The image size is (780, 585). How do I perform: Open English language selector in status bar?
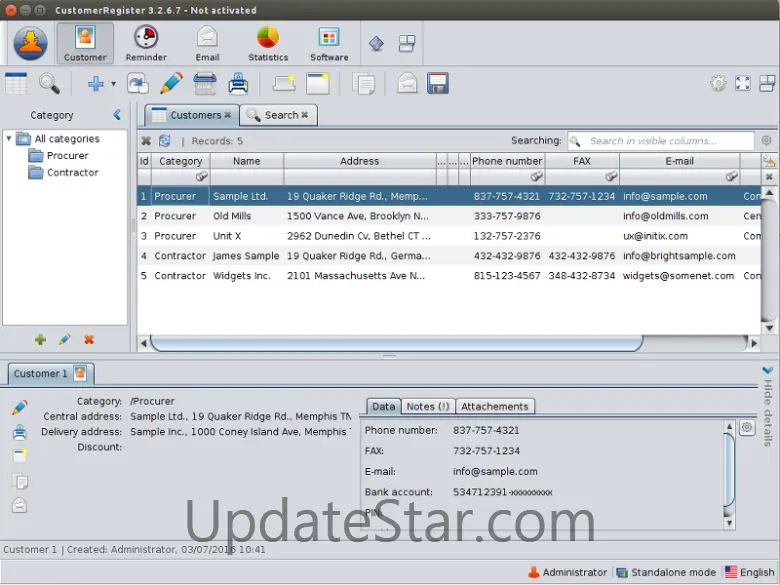[x=748, y=572]
